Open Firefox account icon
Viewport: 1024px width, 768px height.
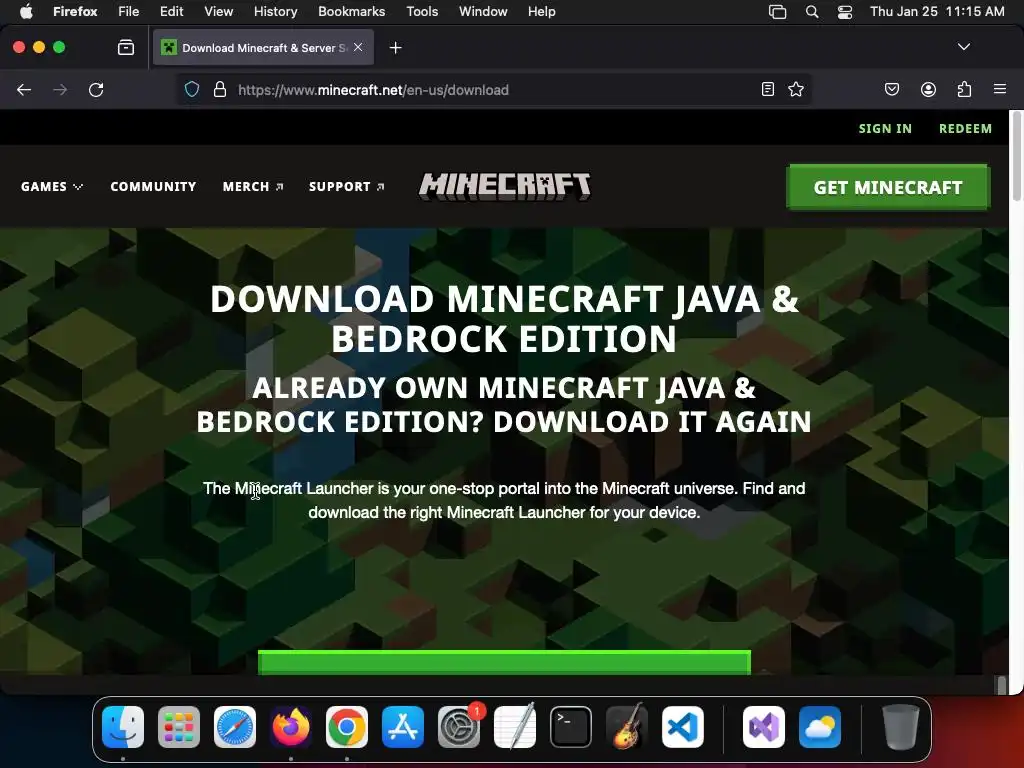click(x=928, y=89)
